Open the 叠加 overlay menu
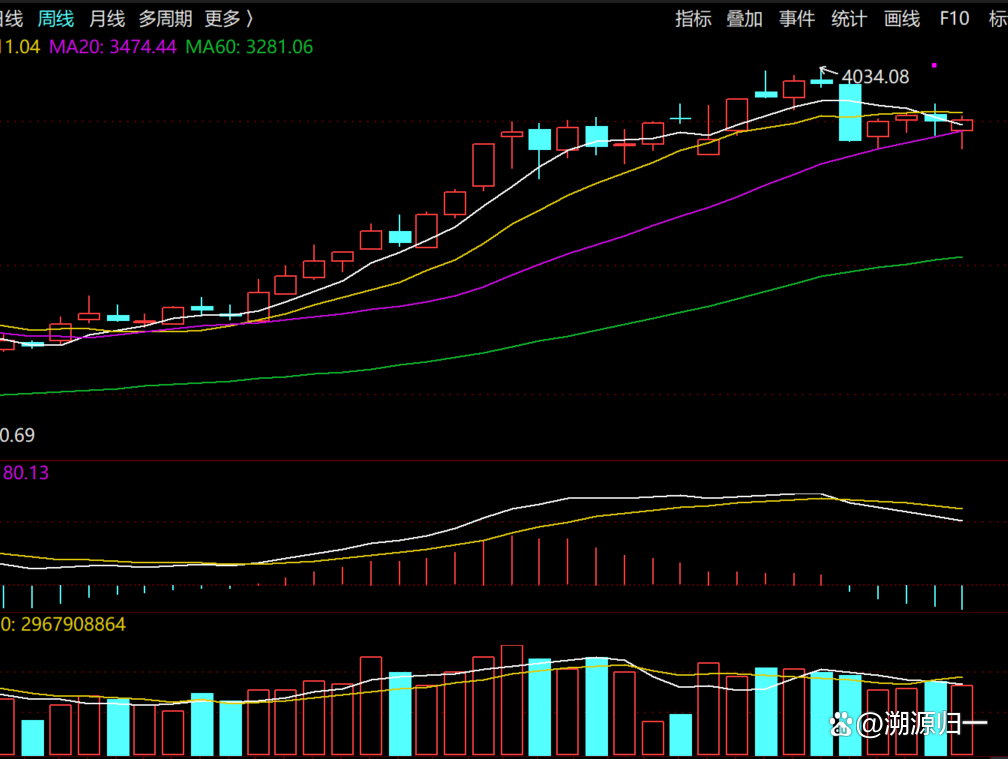1008x759 pixels. 744,18
